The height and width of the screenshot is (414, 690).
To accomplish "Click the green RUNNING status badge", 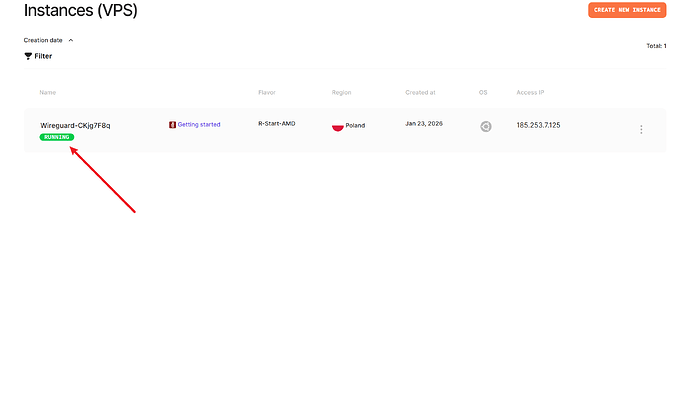I will click(x=57, y=137).
